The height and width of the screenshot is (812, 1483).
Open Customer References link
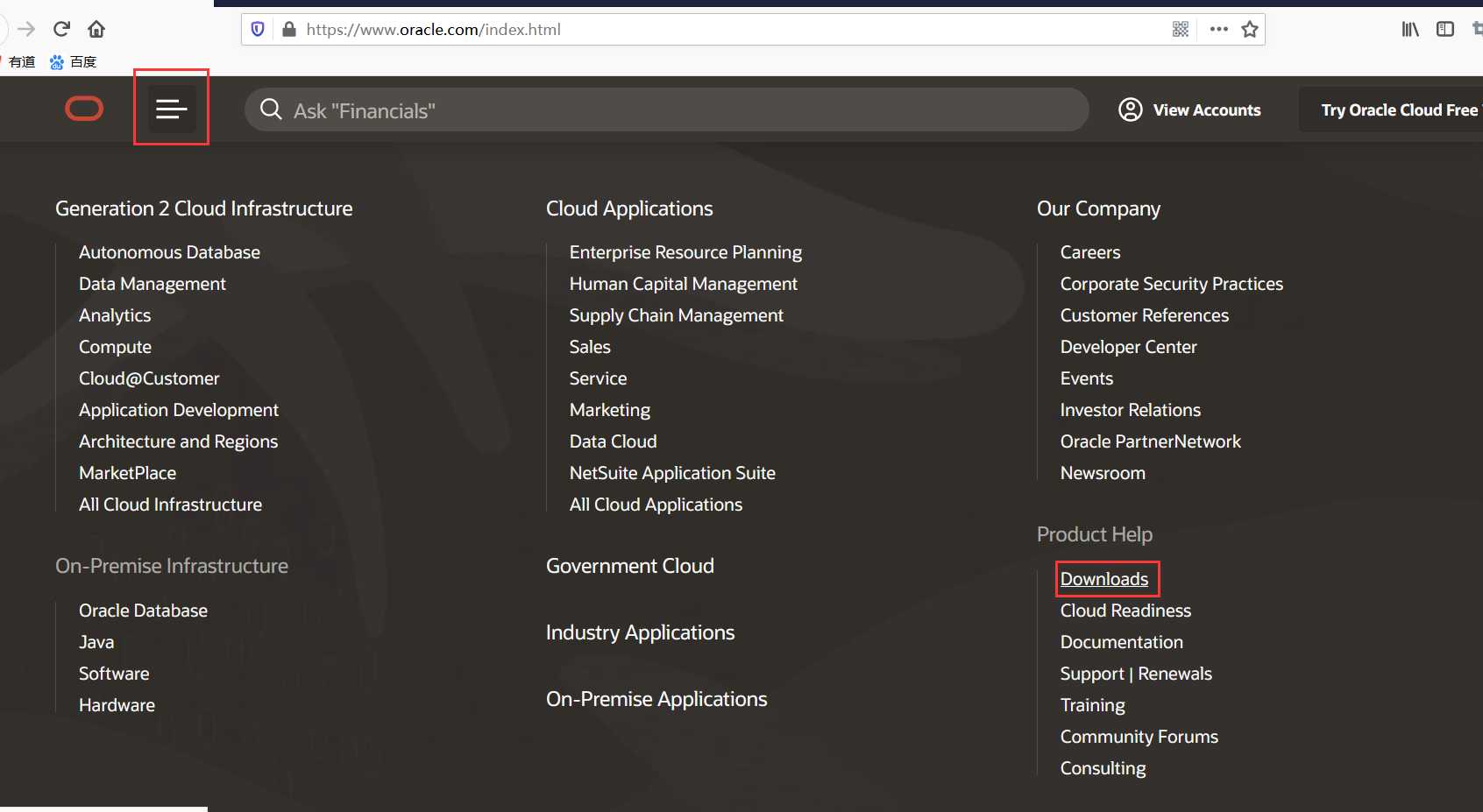[1145, 315]
